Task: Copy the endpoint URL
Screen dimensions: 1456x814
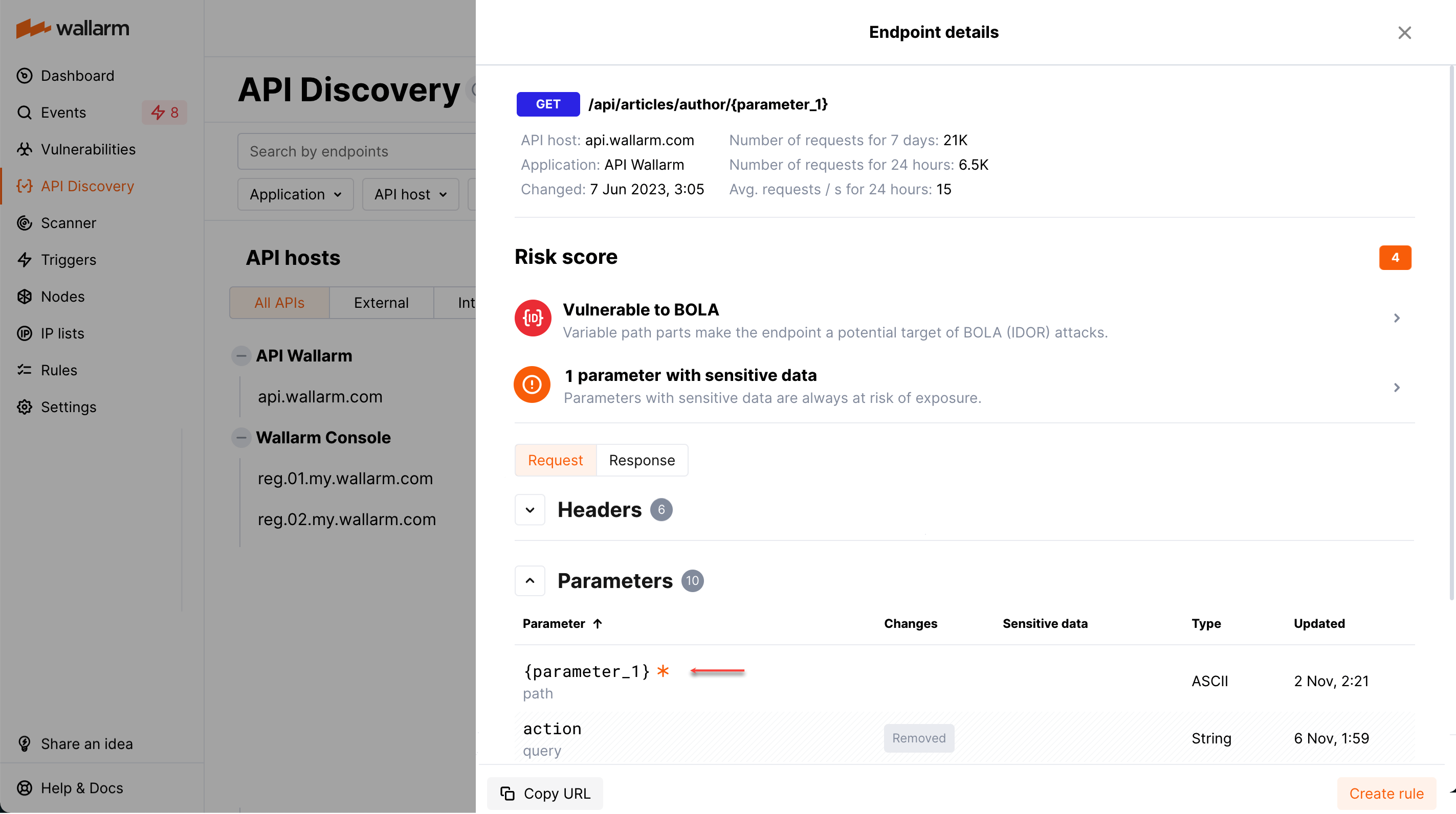Action: click(x=544, y=793)
